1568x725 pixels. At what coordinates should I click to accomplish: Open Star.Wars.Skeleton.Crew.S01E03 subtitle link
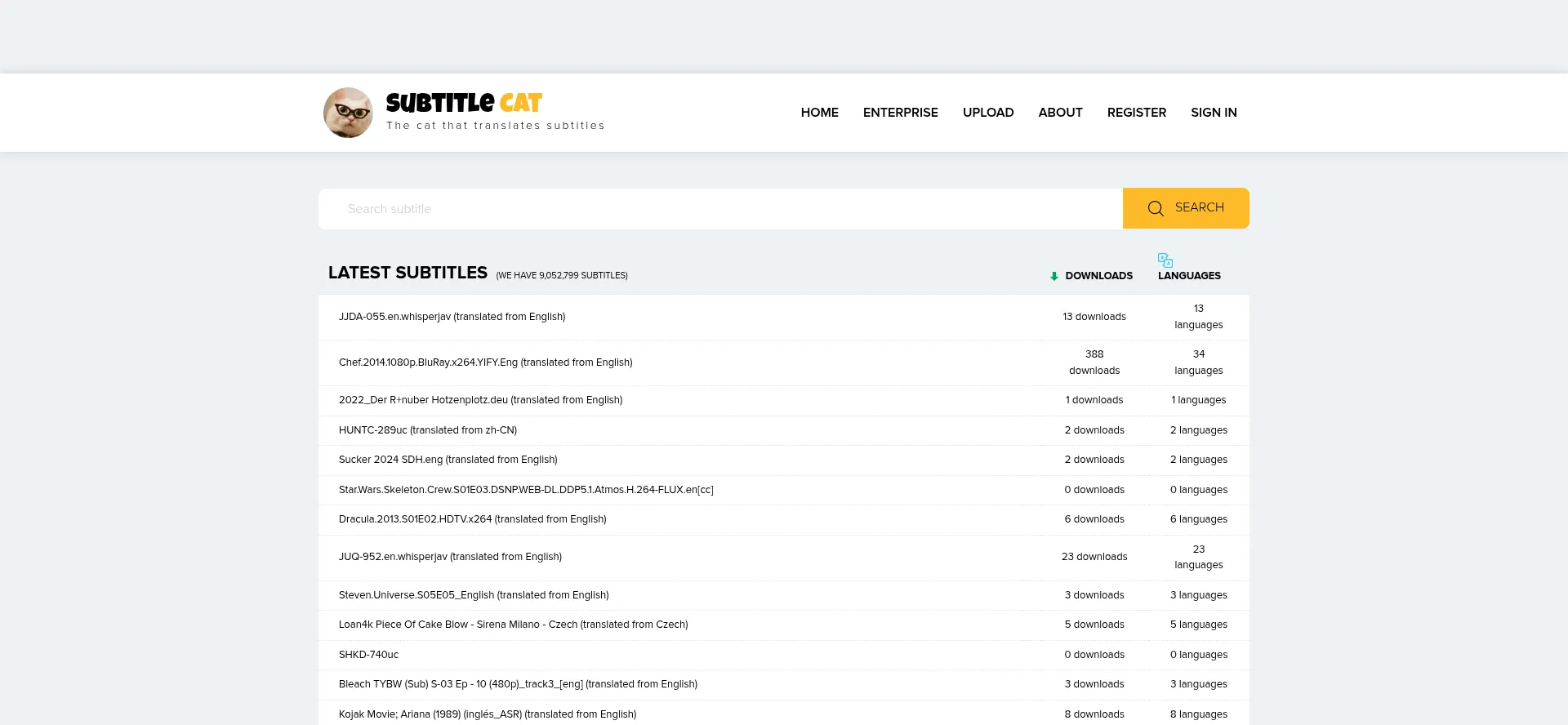point(526,490)
